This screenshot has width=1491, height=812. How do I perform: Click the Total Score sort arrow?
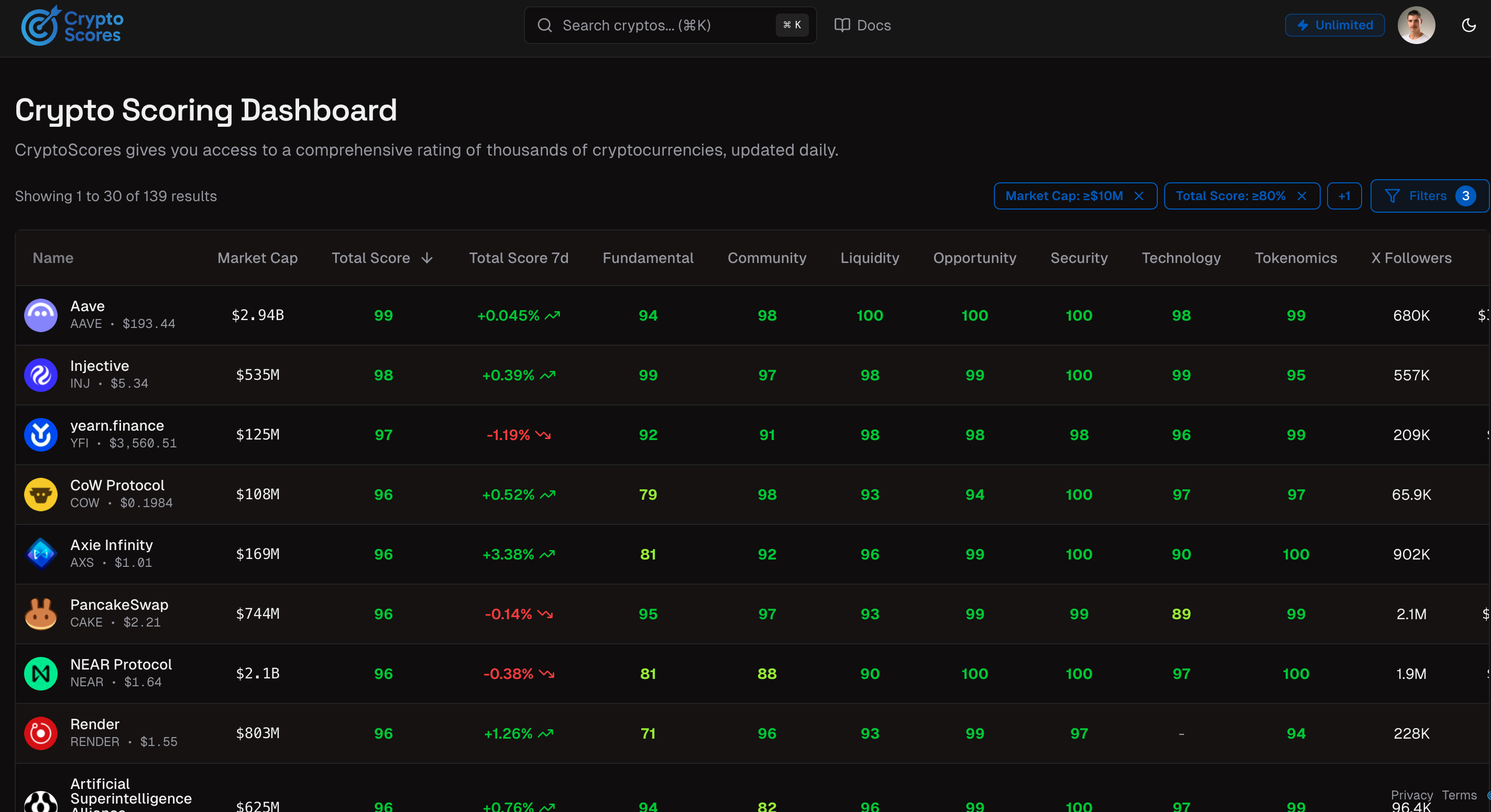click(426, 258)
